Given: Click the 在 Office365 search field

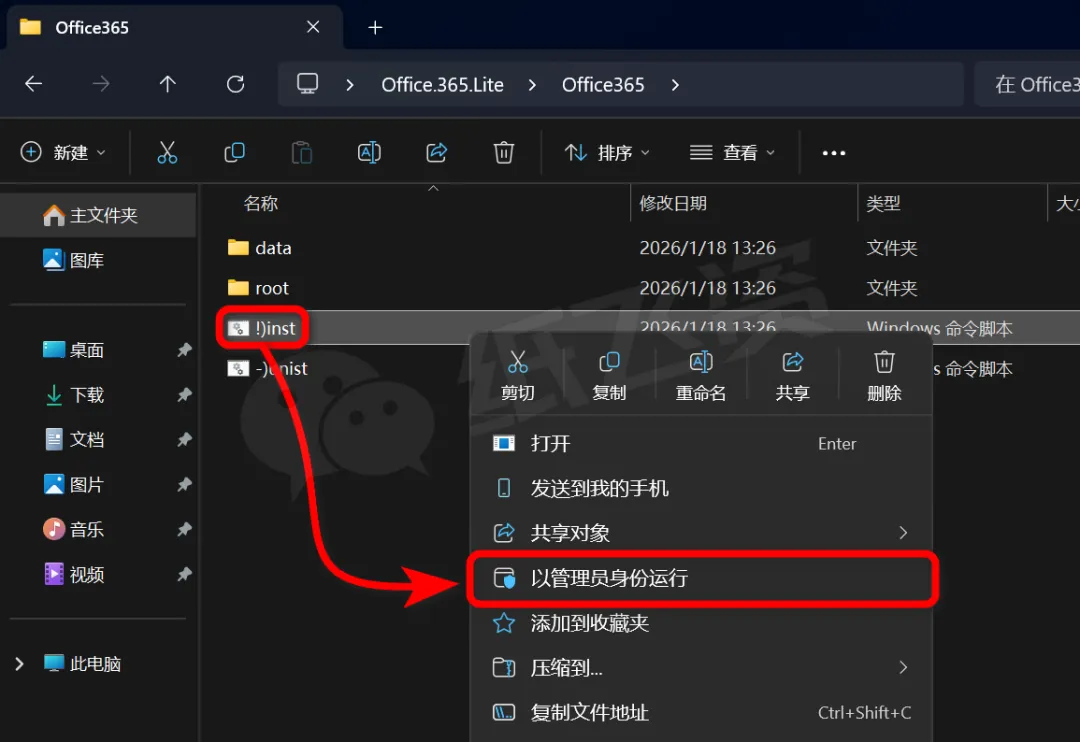Looking at the screenshot, I should point(1027,84).
